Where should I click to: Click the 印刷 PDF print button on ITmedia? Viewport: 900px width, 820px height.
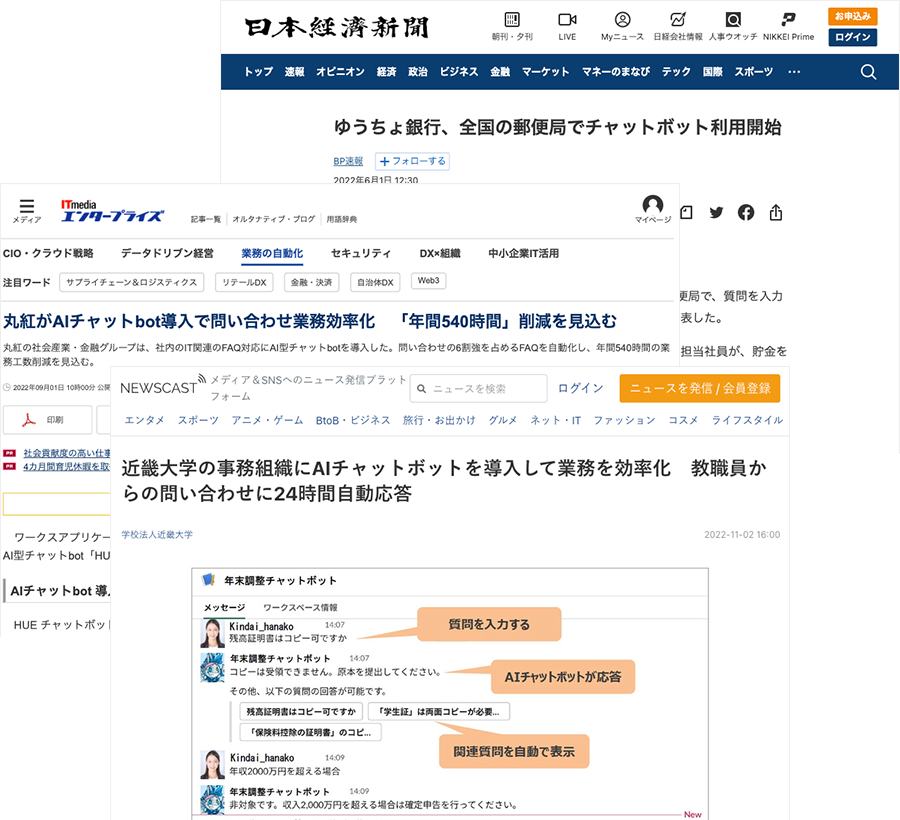coord(47,420)
